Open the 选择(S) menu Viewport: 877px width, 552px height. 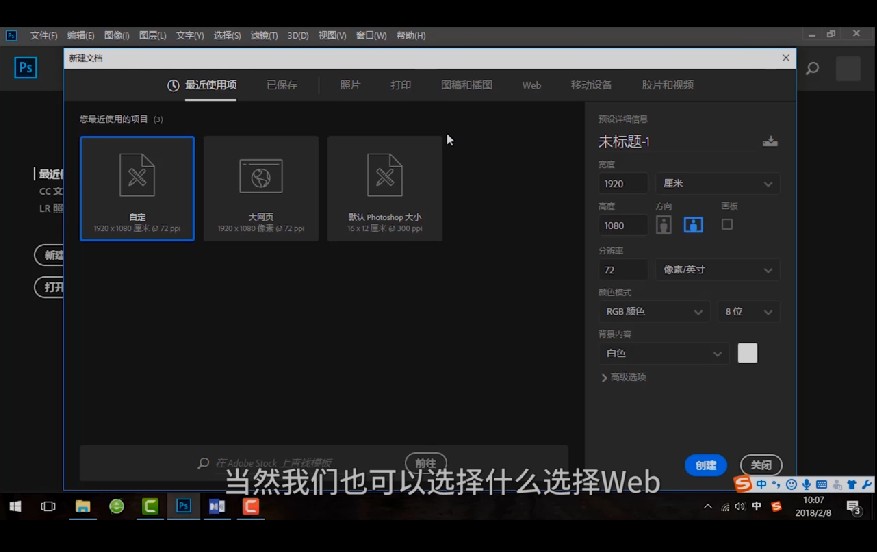[227, 35]
